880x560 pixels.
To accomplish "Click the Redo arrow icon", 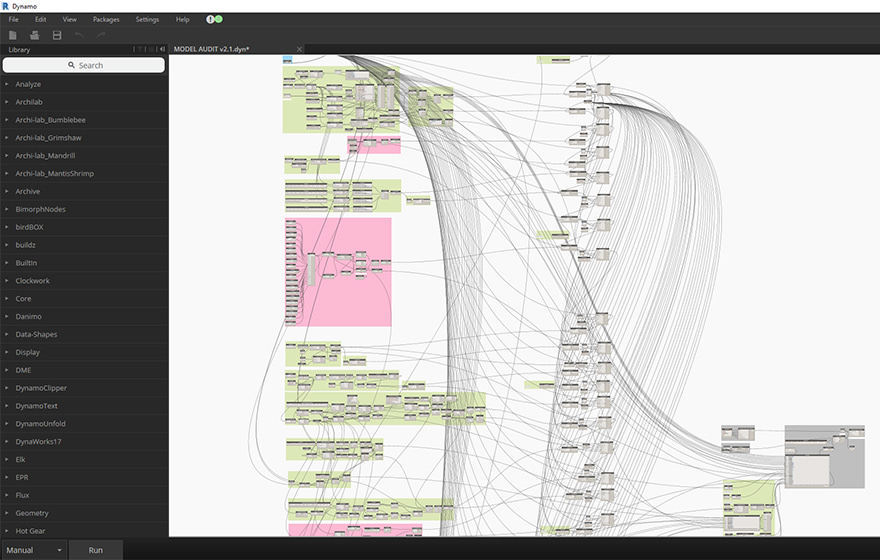I will tap(101, 35).
